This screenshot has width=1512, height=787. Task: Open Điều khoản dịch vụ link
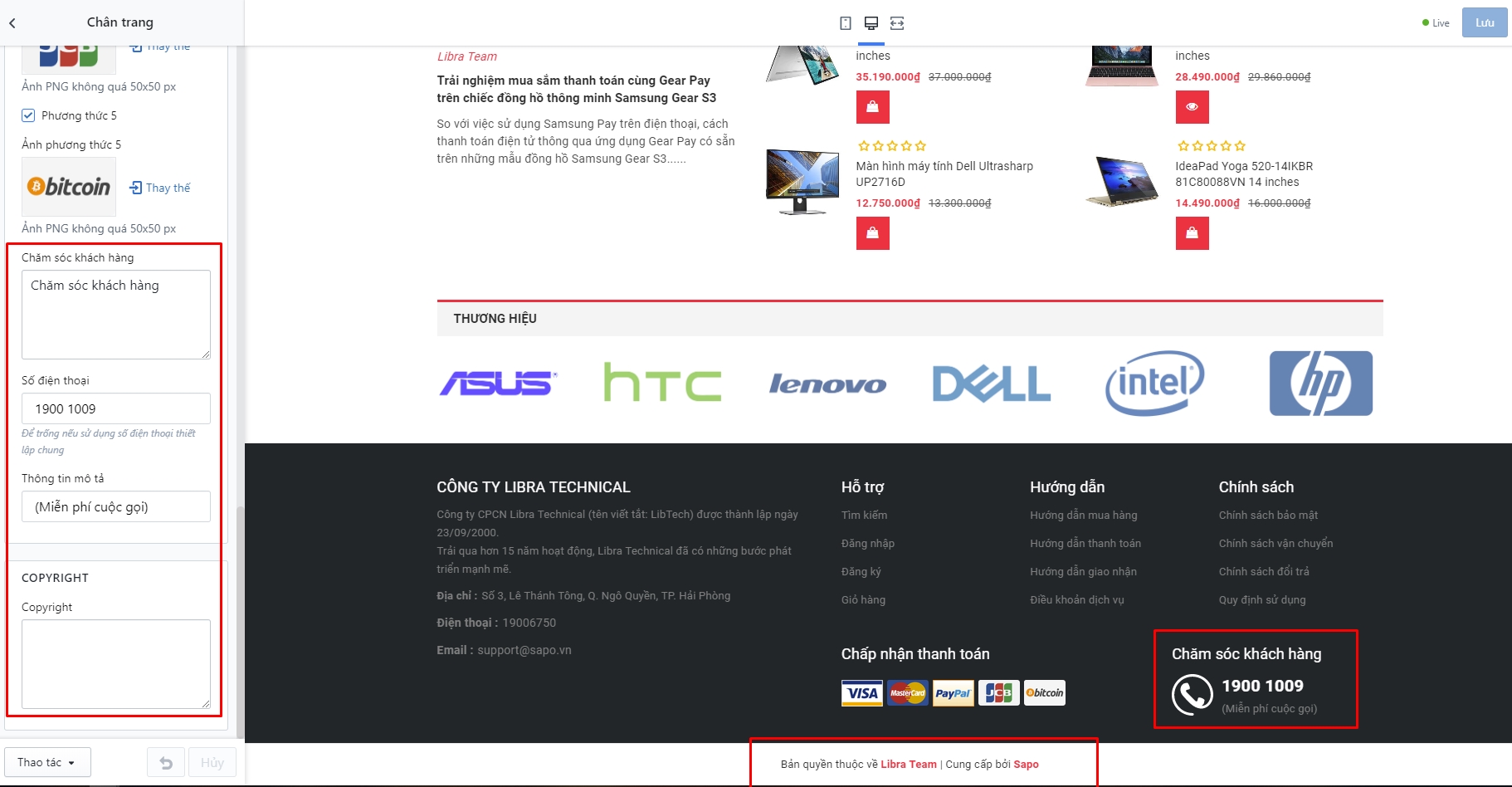[x=1077, y=600]
